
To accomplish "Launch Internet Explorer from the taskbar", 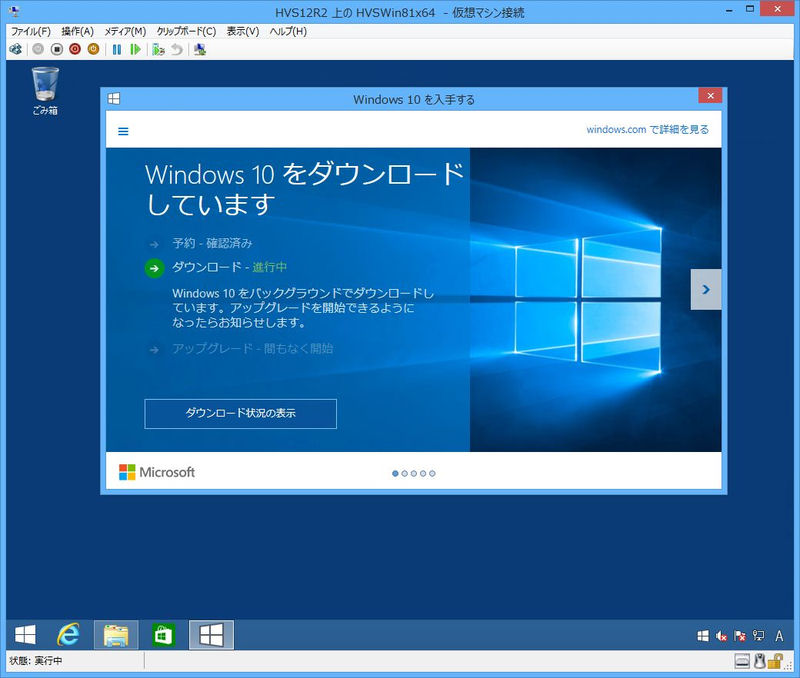I will (68, 635).
